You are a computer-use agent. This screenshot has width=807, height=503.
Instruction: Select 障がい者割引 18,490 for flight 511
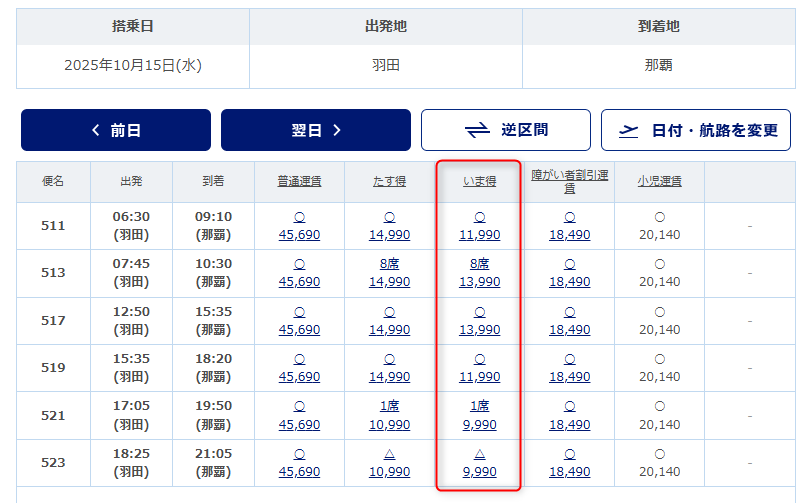570,235
